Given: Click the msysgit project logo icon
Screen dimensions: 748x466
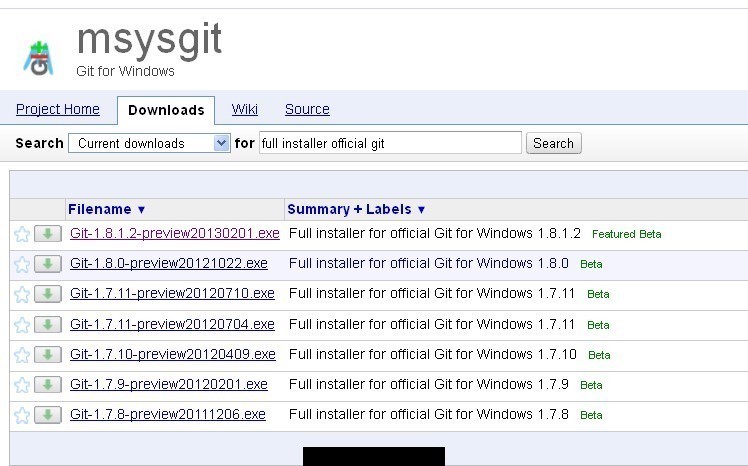Looking at the screenshot, I should [x=39, y=59].
